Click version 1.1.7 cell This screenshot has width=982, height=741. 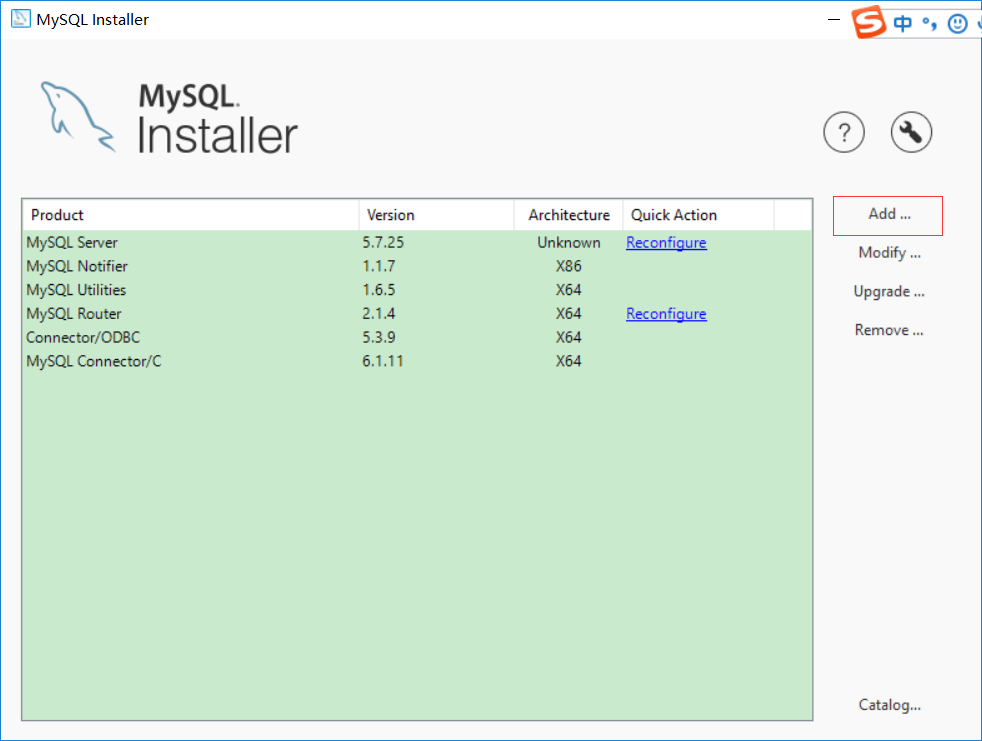pyautogui.click(x=378, y=266)
